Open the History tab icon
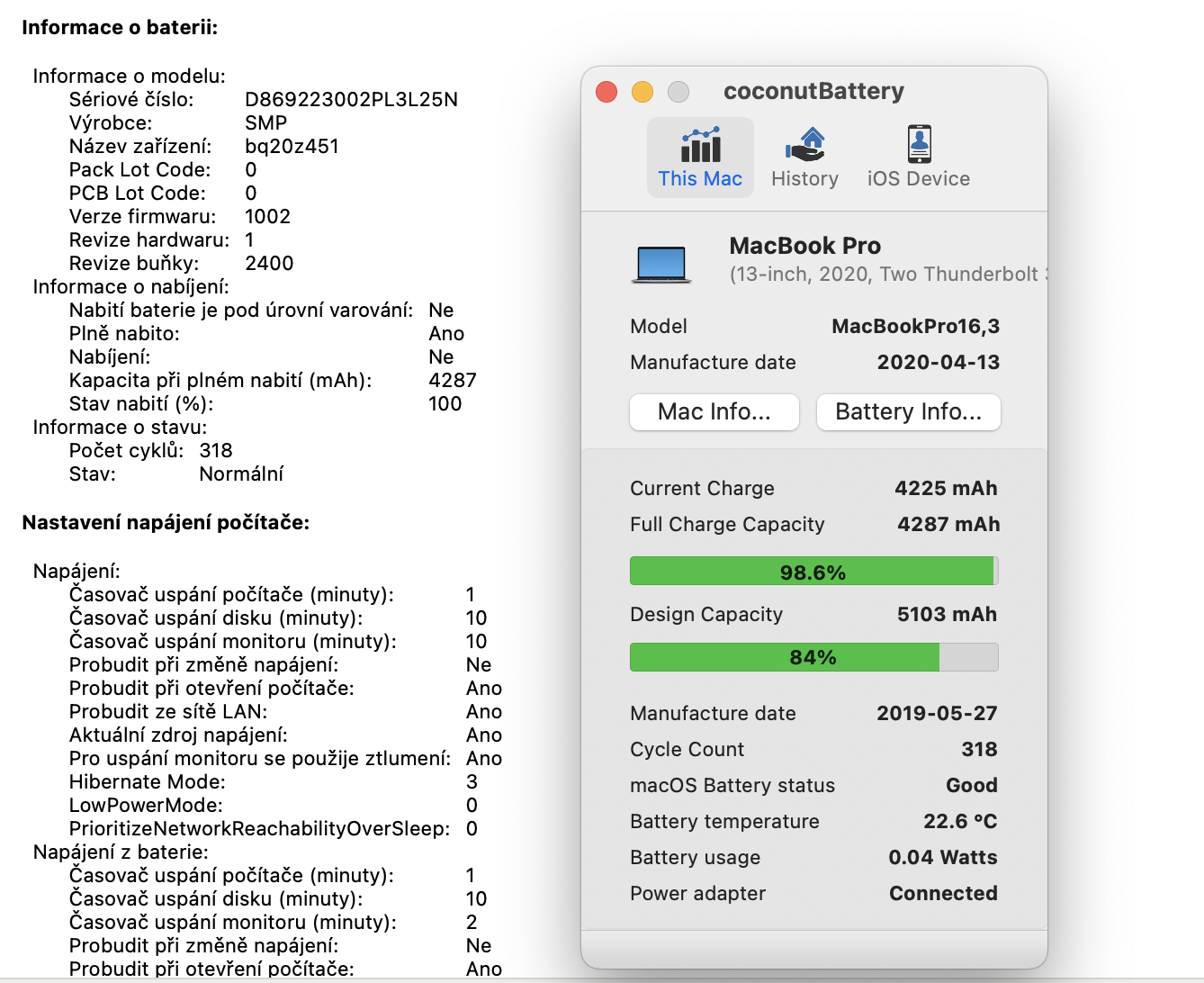The height and width of the screenshot is (983, 1204). pyautogui.click(x=804, y=144)
